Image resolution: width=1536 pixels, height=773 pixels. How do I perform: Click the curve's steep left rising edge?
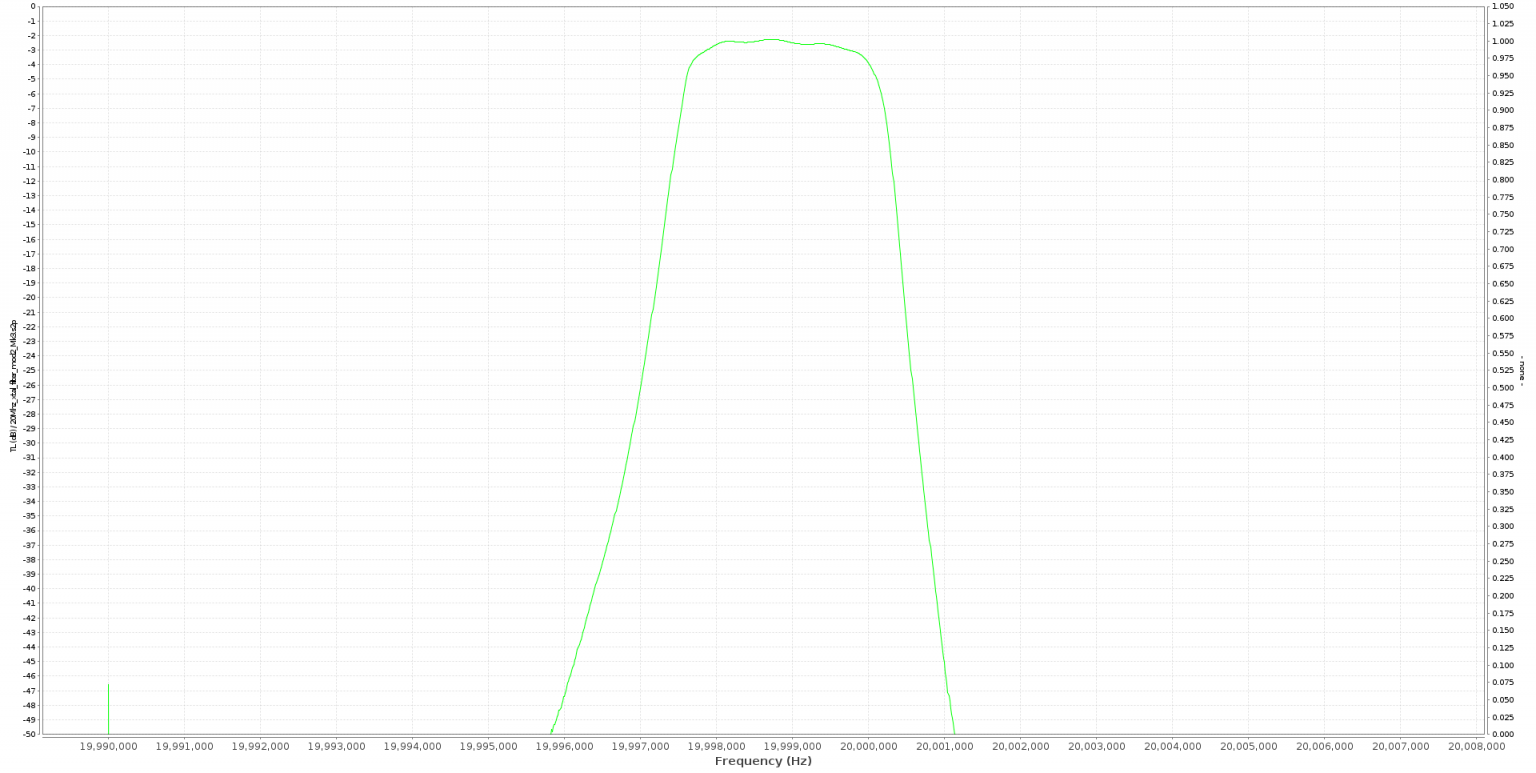[x=640, y=400]
